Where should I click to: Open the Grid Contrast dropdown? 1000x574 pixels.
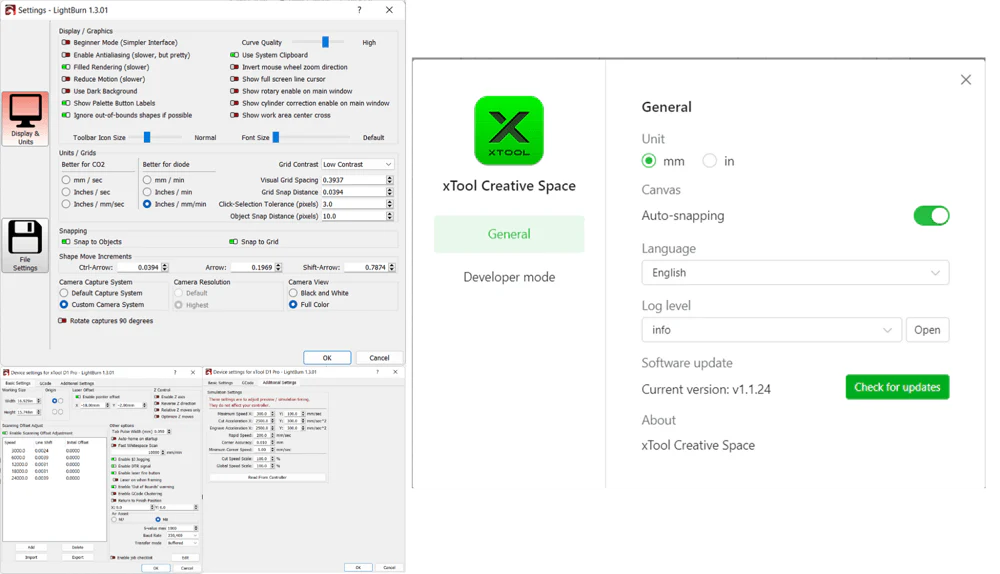coord(357,165)
